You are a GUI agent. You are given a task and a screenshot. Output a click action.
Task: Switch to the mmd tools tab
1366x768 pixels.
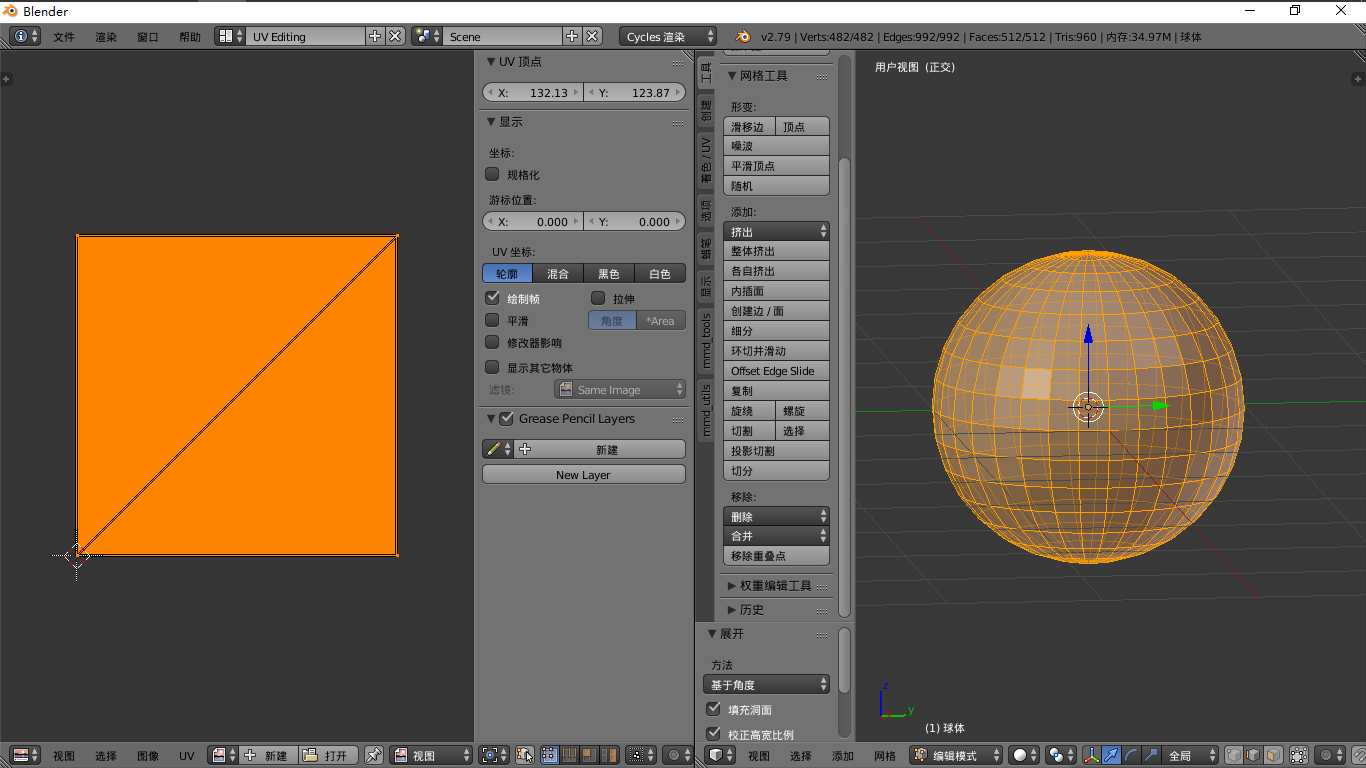tap(706, 340)
